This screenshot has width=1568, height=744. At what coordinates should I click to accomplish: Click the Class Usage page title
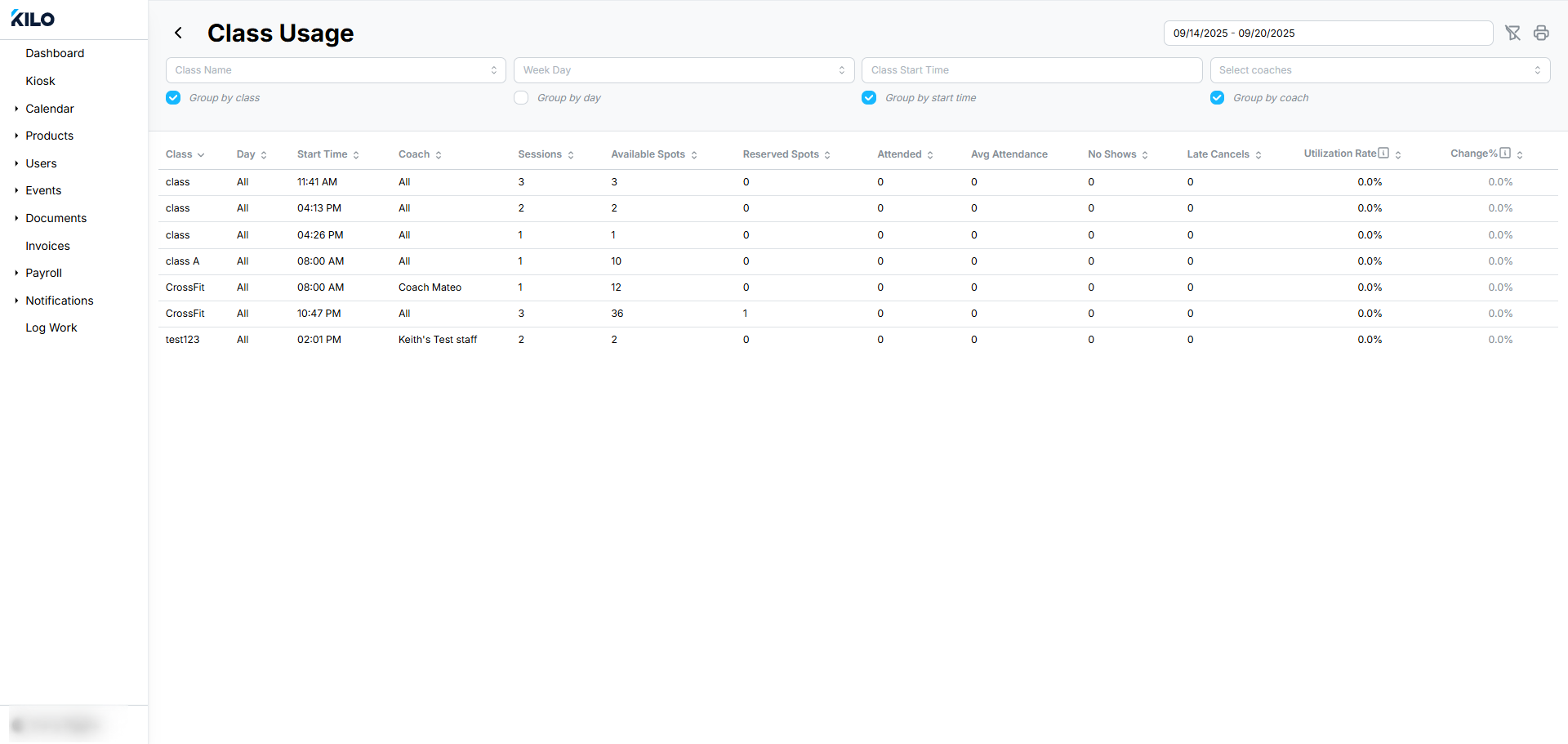click(x=280, y=33)
